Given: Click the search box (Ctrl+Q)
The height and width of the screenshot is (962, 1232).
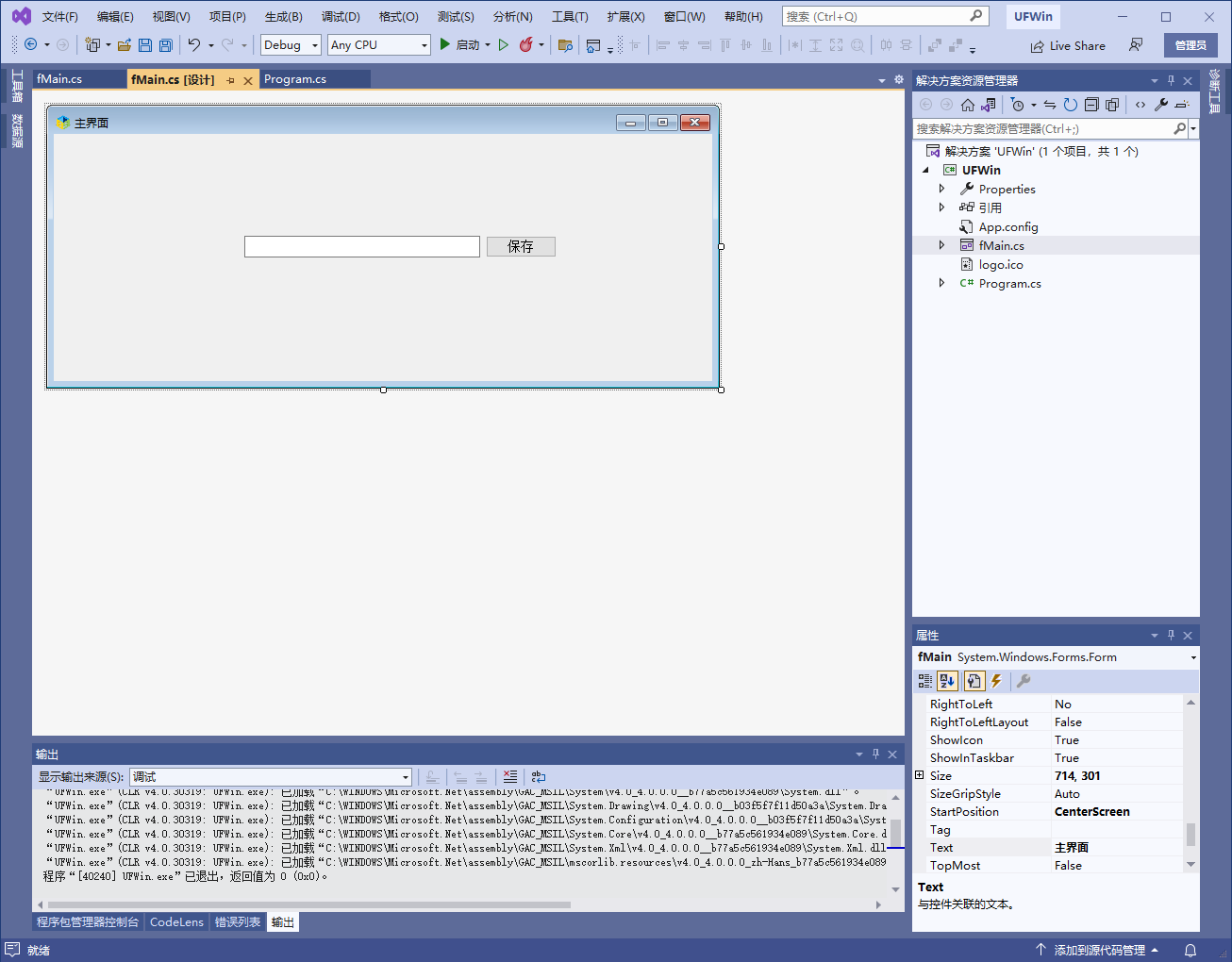Looking at the screenshot, I should coord(885,16).
